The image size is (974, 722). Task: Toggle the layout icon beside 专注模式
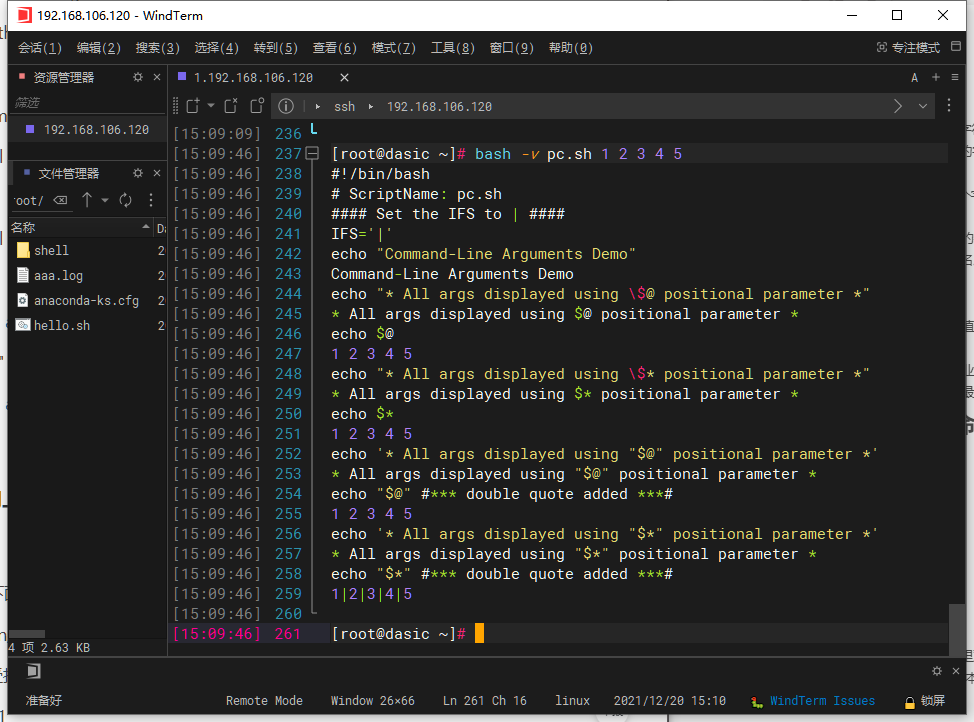point(956,47)
